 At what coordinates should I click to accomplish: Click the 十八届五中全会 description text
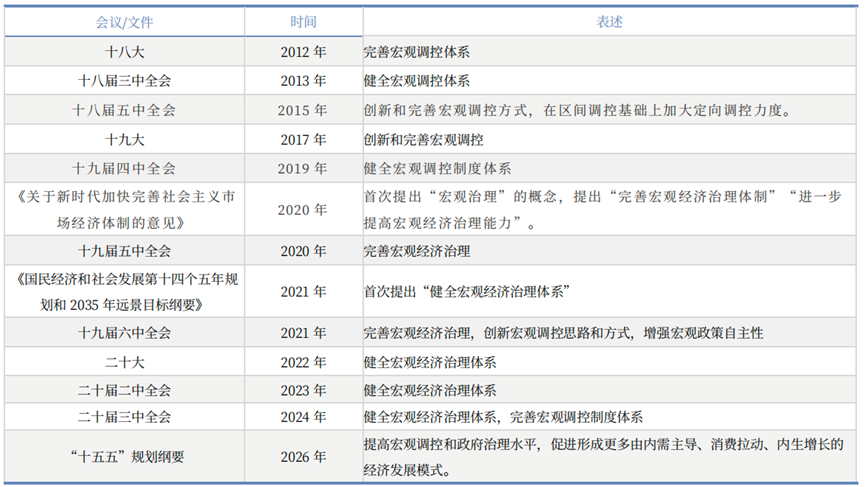click(578, 110)
